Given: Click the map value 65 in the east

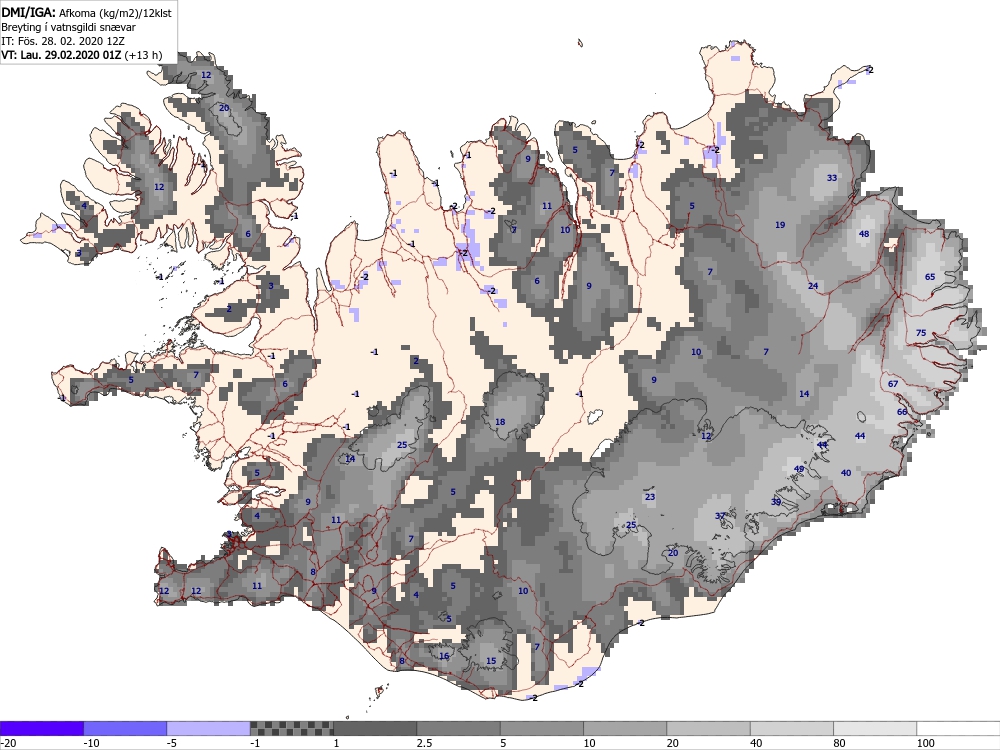Looking at the screenshot, I should click(930, 277).
